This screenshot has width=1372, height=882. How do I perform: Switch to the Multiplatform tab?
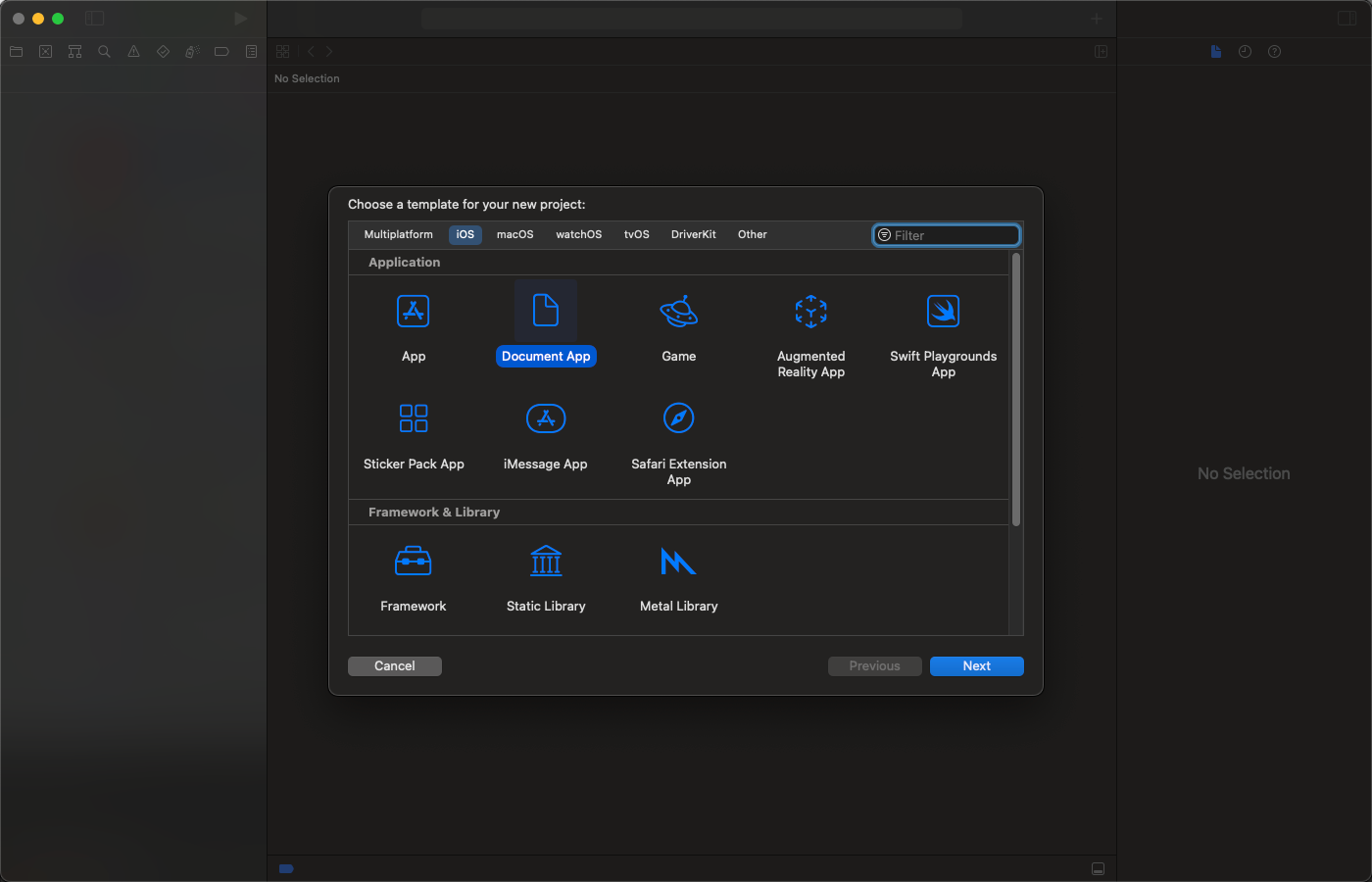(x=398, y=234)
